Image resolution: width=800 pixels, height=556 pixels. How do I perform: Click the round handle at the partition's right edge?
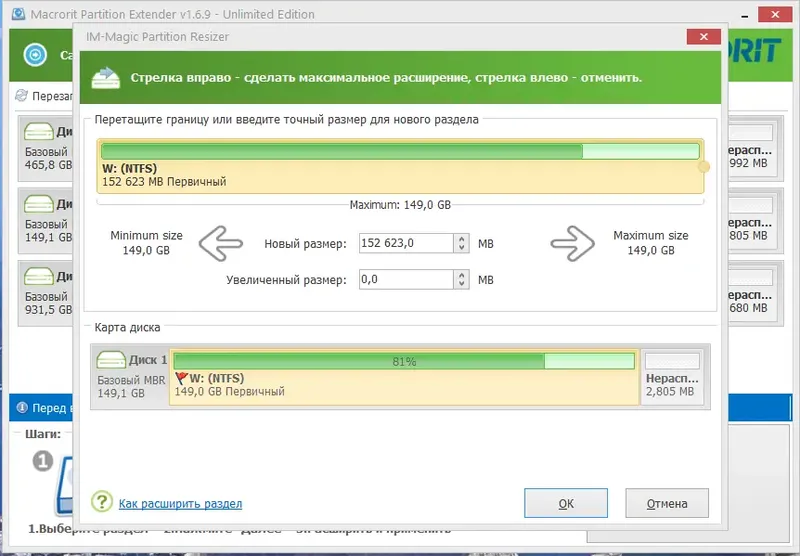pos(704,167)
